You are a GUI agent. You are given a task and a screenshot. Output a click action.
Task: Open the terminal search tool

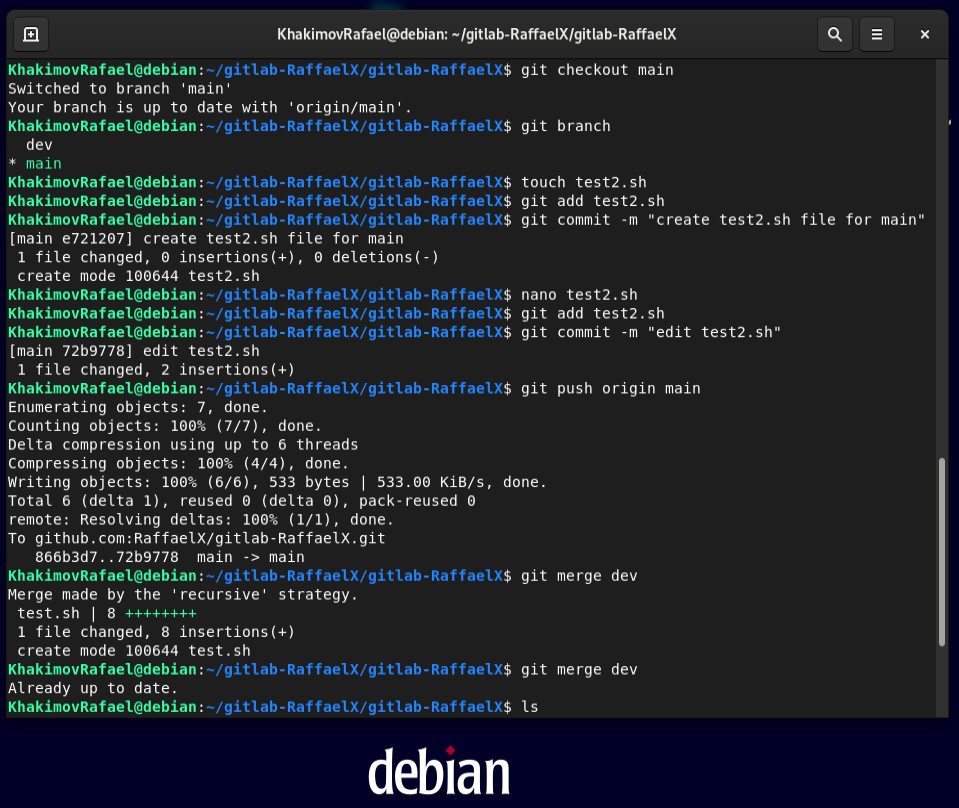[x=835, y=35]
